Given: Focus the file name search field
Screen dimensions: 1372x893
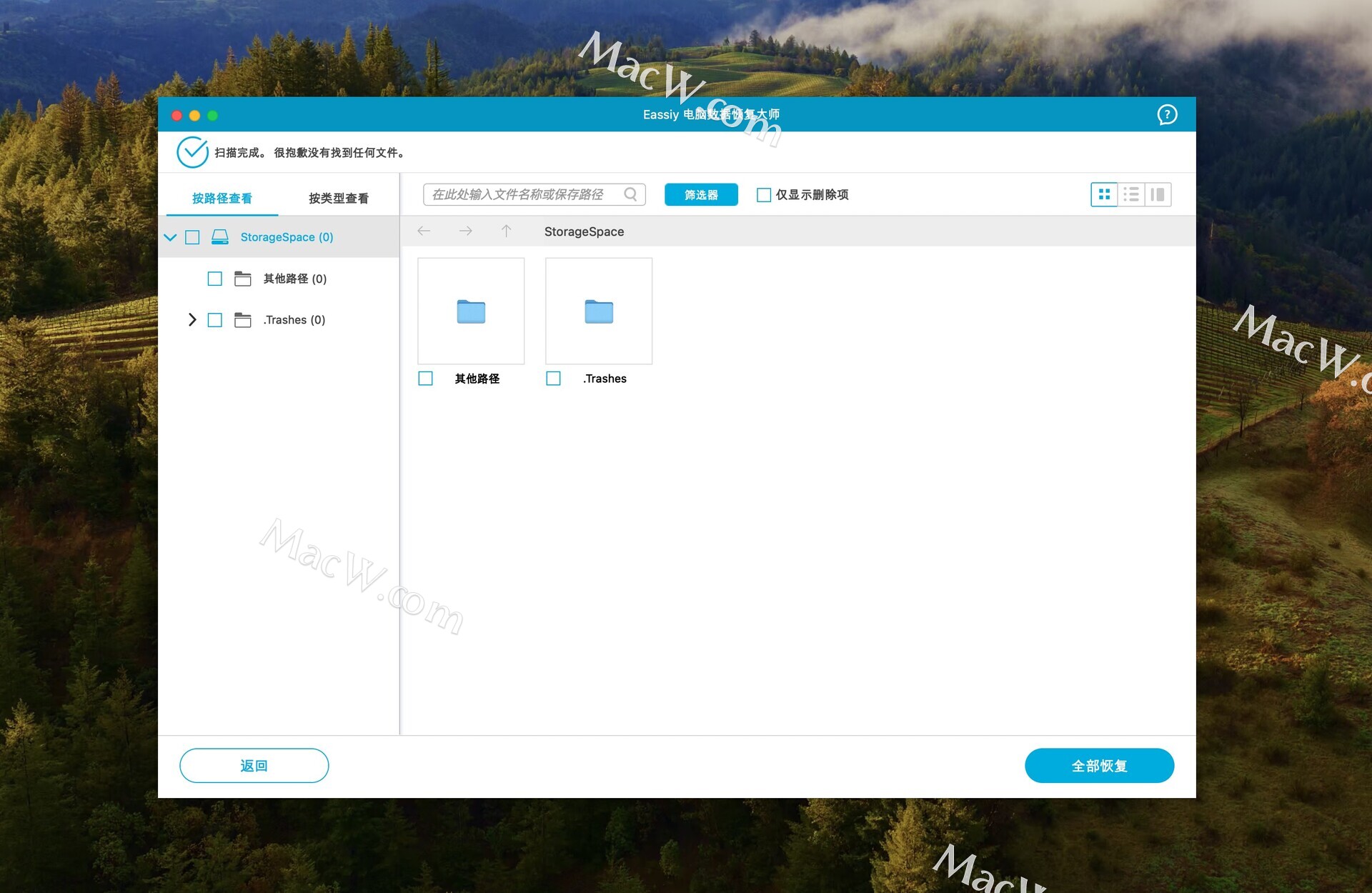Looking at the screenshot, I should tap(535, 194).
